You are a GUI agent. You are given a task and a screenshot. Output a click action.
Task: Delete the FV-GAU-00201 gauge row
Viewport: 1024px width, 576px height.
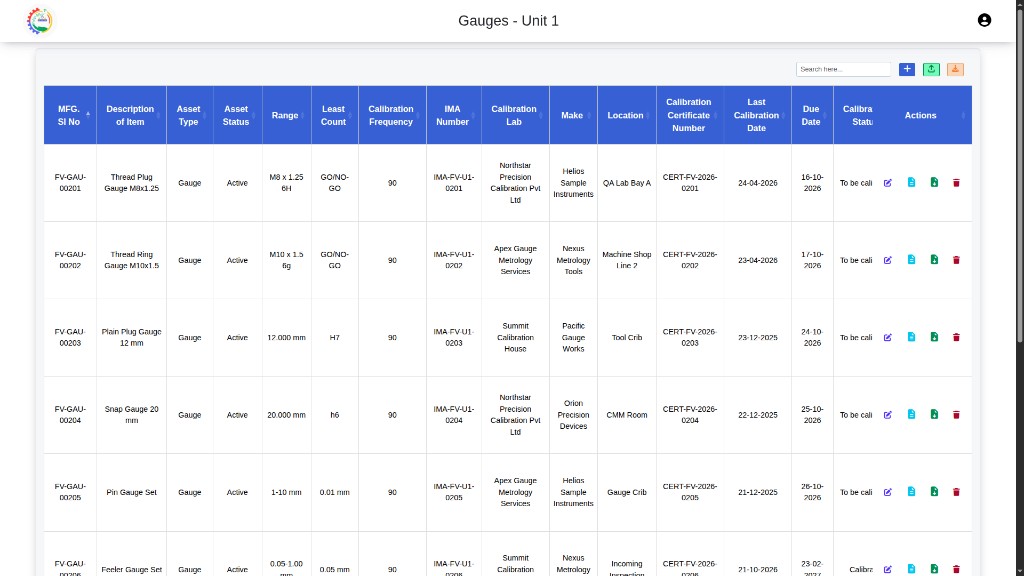coord(956,183)
